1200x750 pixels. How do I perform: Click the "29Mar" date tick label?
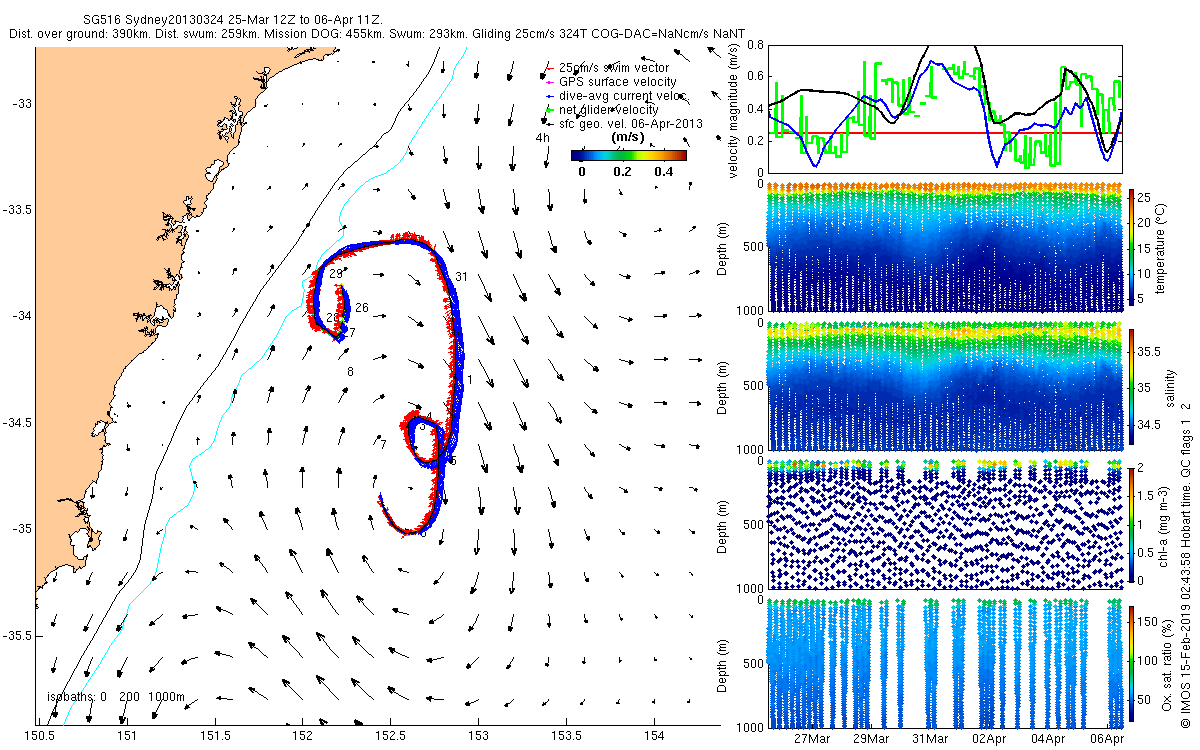pos(870,739)
